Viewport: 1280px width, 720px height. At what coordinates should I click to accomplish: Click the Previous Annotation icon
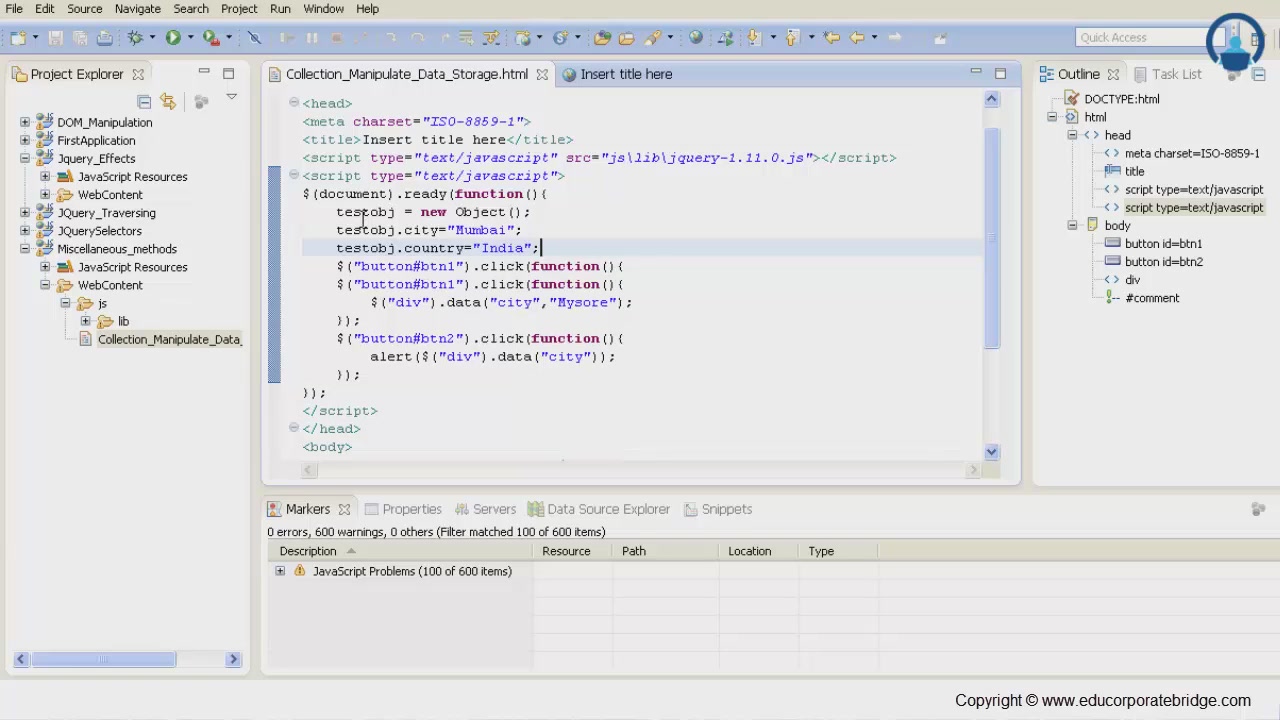click(x=791, y=38)
